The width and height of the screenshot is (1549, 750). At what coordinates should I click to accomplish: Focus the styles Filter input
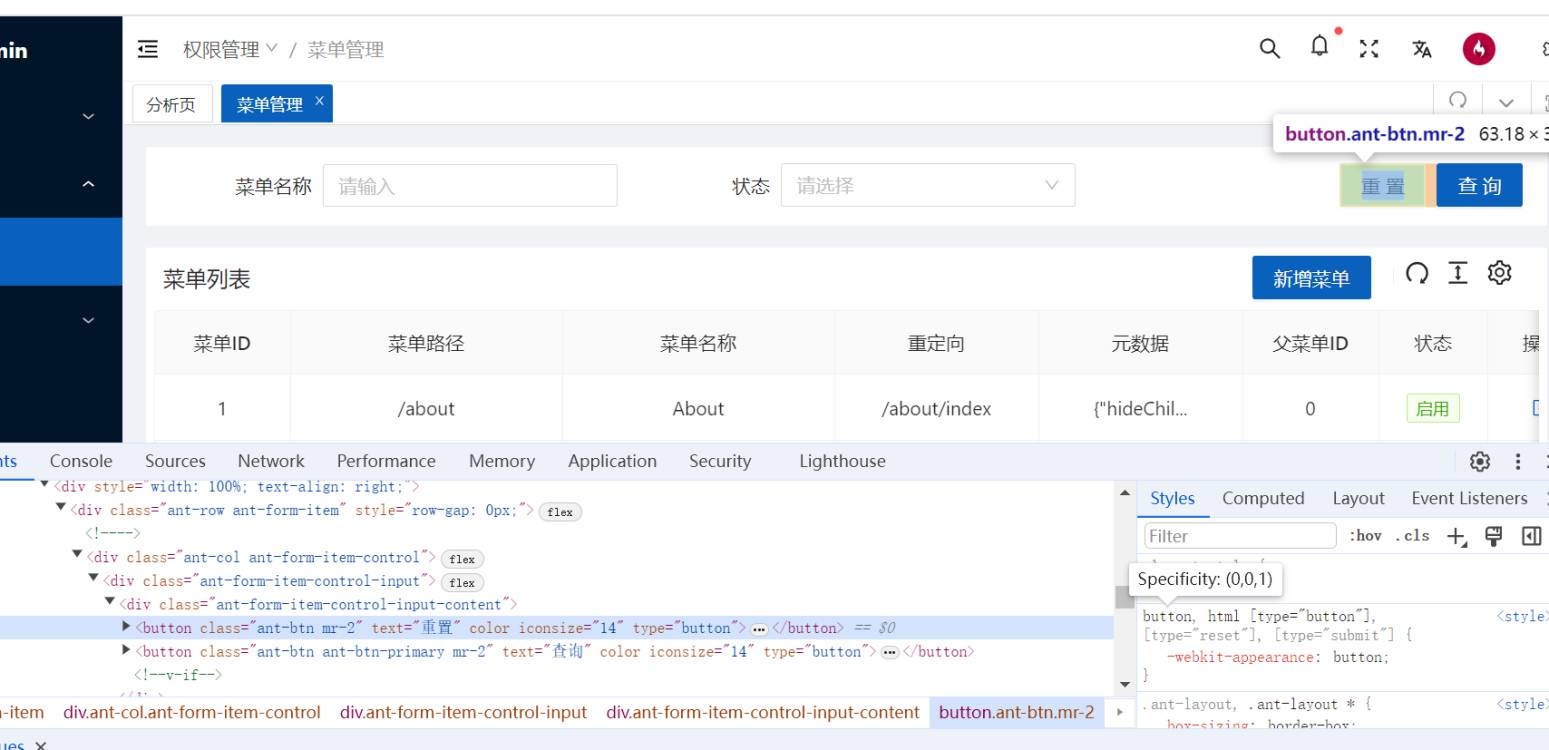click(x=1240, y=536)
